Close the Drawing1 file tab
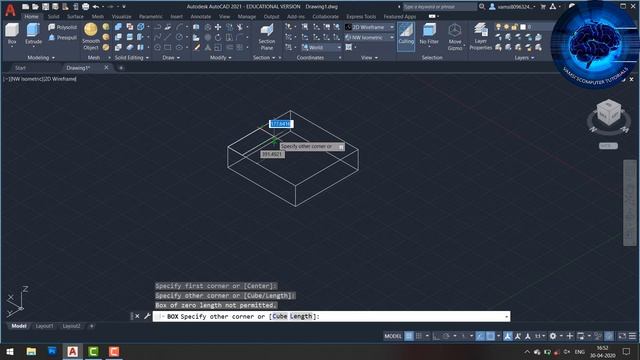Image resolution: width=640 pixels, height=360 pixels. click(x=107, y=68)
